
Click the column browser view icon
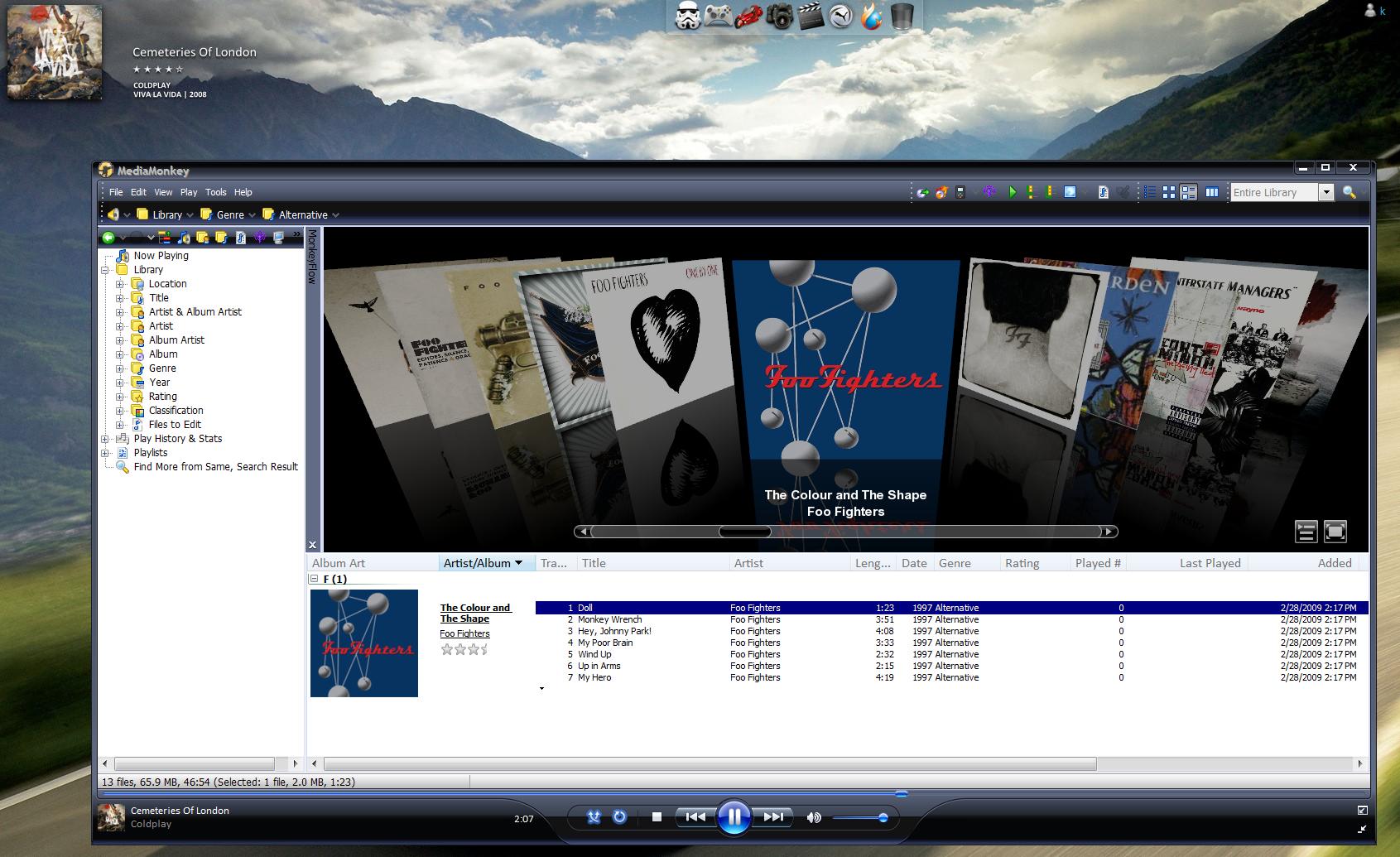1212,192
